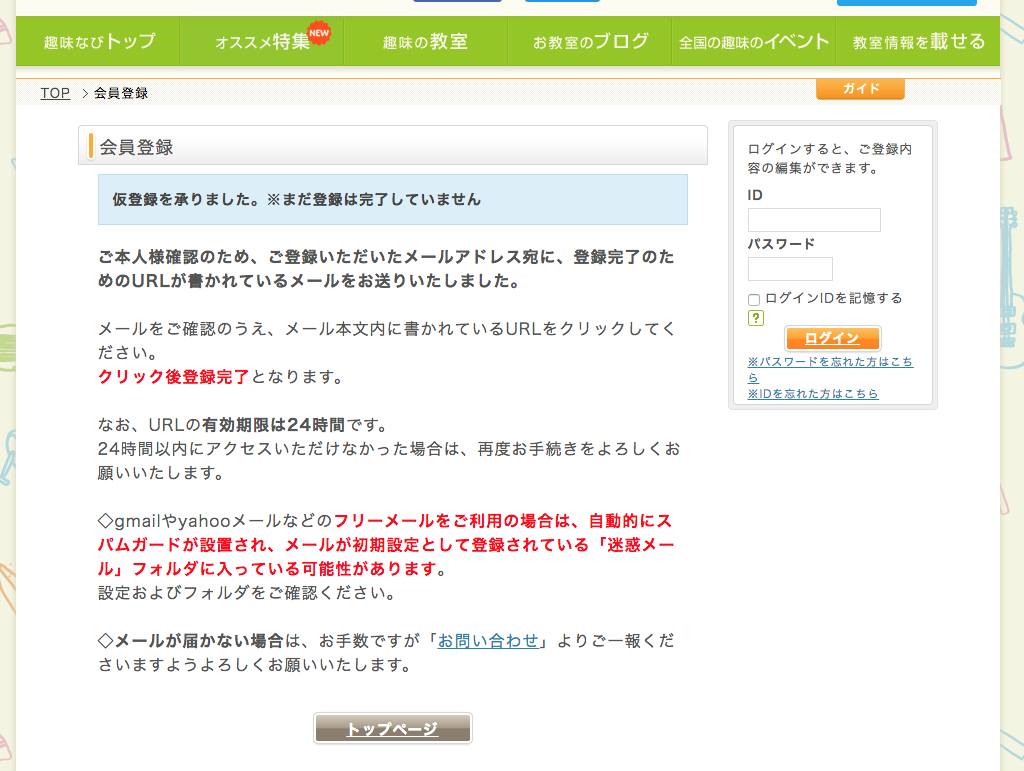Image resolution: width=1024 pixels, height=771 pixels.
Task: Click the パスワードを忘れた方はこちら link
Action: (x=830, y=362)
